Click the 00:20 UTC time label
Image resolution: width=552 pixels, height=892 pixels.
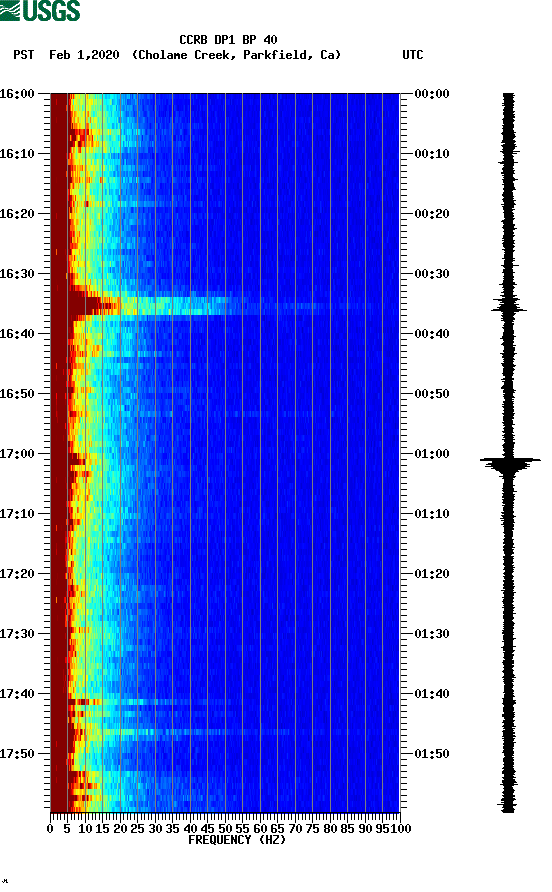tap(432, 214)
